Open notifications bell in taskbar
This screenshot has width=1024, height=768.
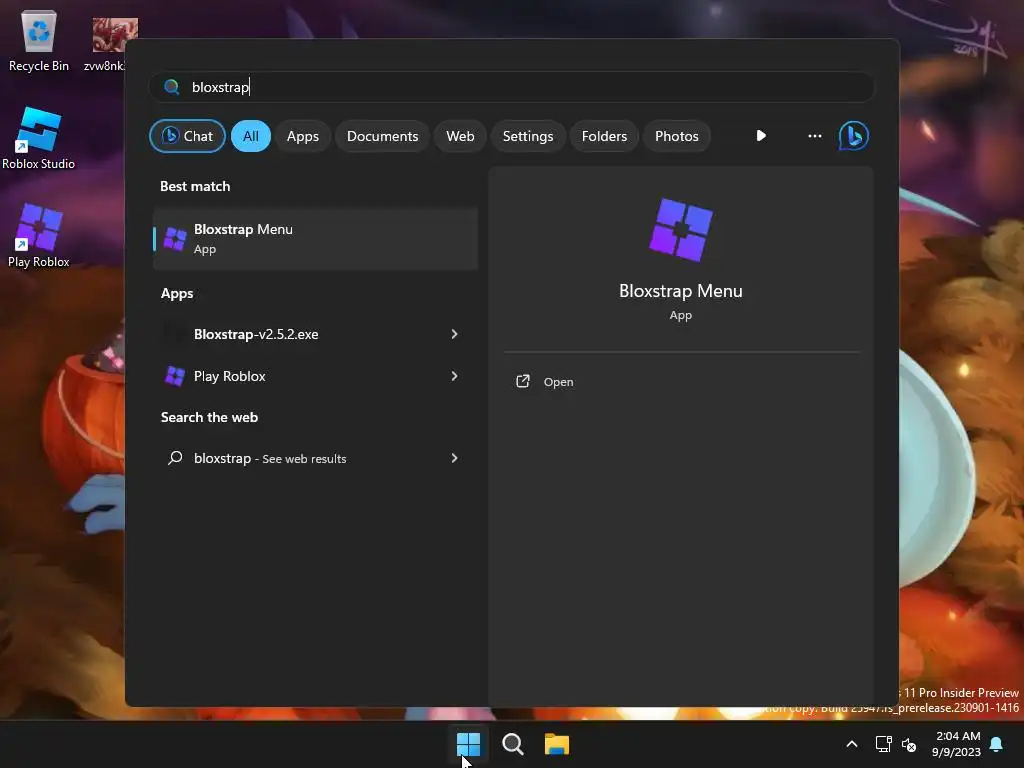coord(996,744)
